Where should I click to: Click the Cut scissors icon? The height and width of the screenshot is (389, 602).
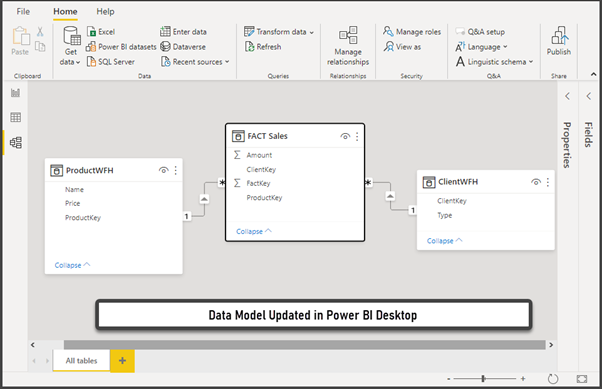[x=40, y=31]
